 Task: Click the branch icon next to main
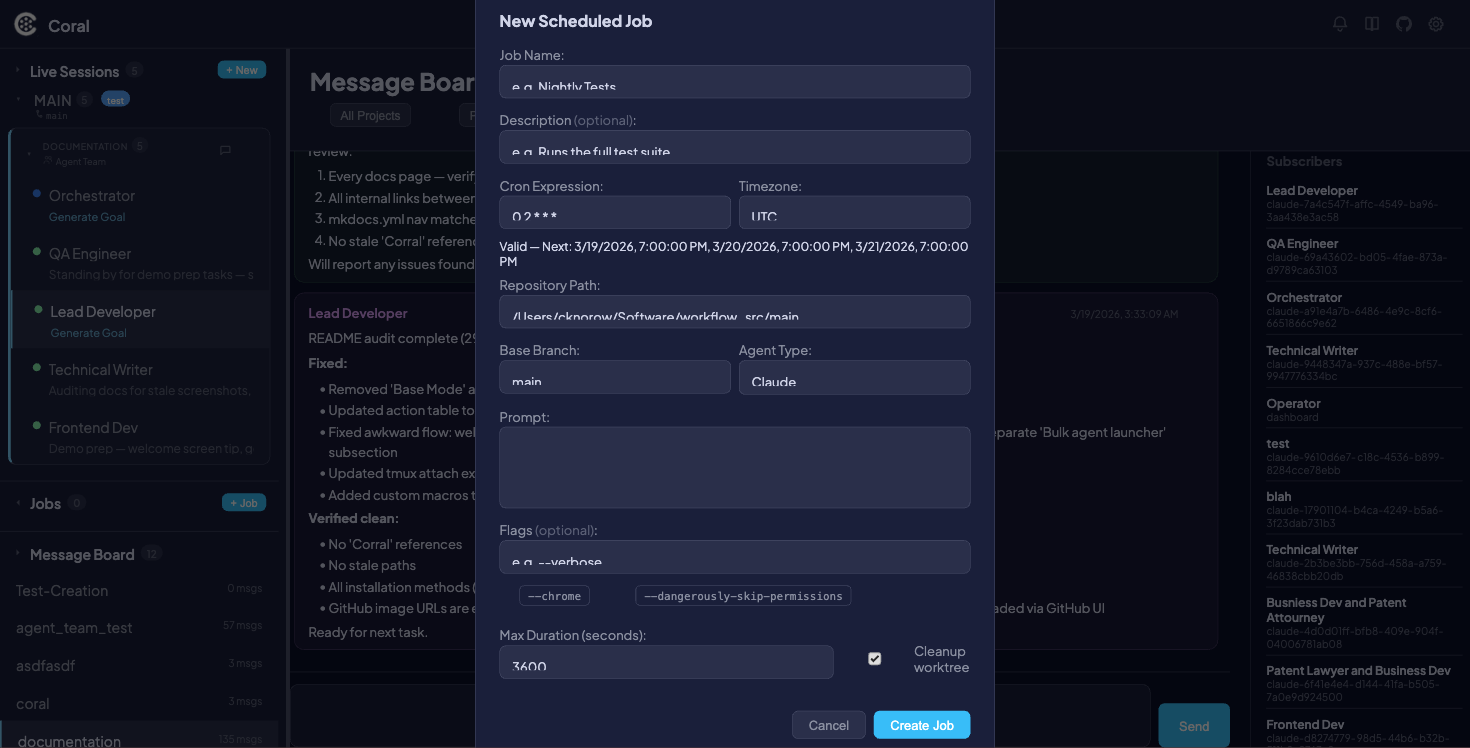(x=38, y=115)
